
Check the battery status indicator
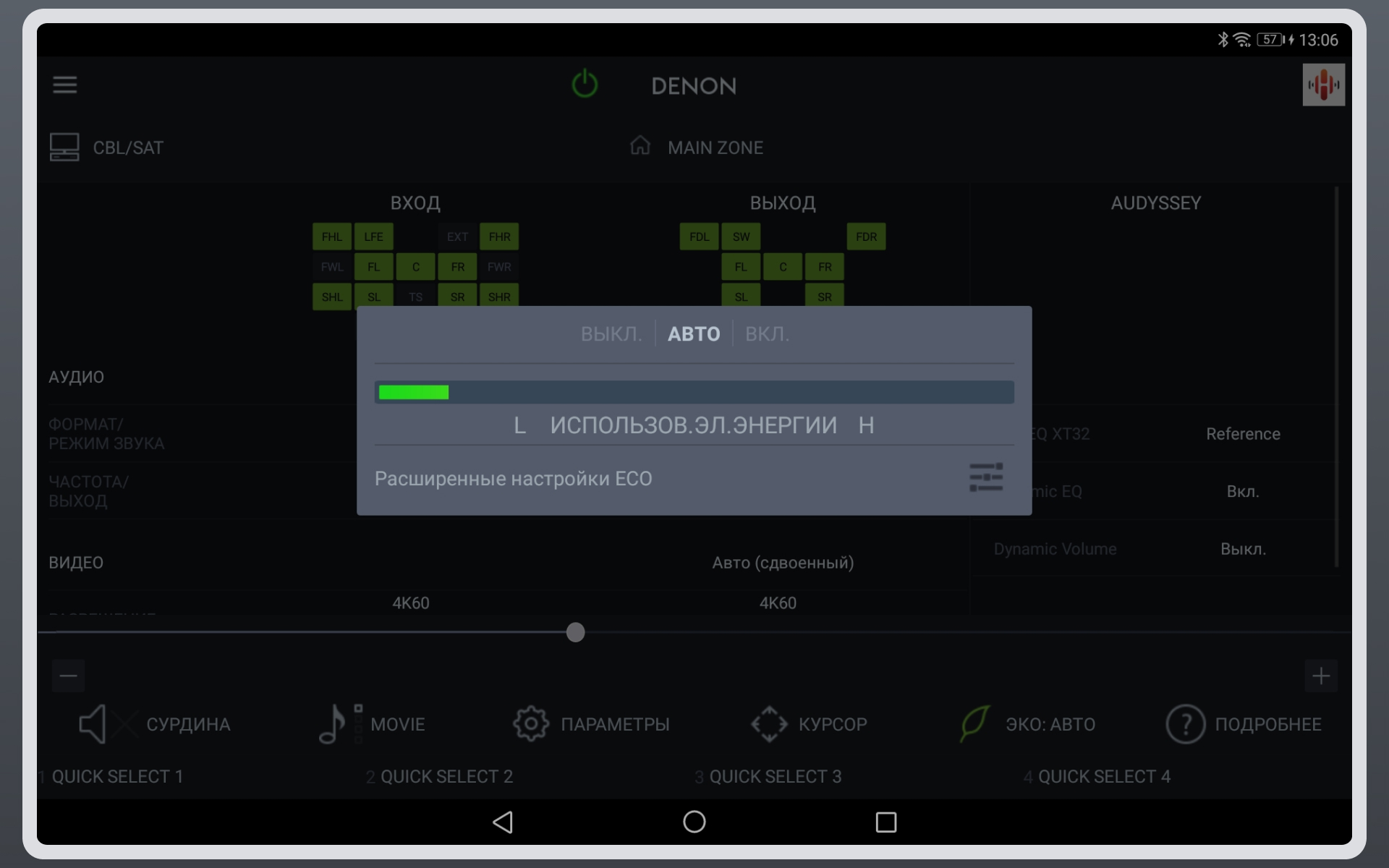(1270, 40)
